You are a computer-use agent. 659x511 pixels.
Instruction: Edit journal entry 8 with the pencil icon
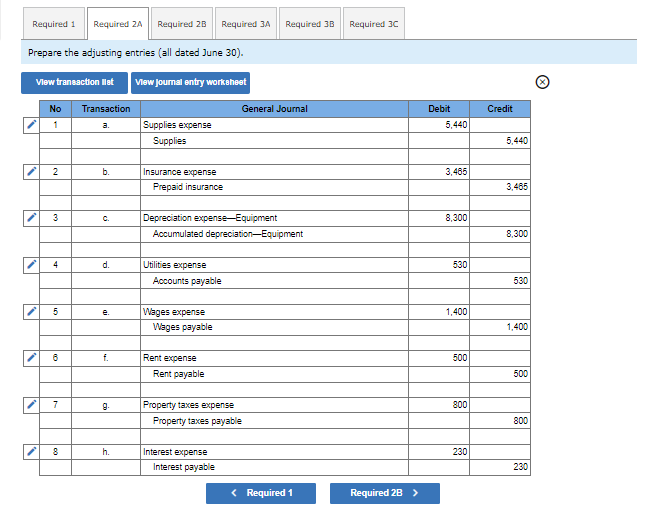[32, 452]
